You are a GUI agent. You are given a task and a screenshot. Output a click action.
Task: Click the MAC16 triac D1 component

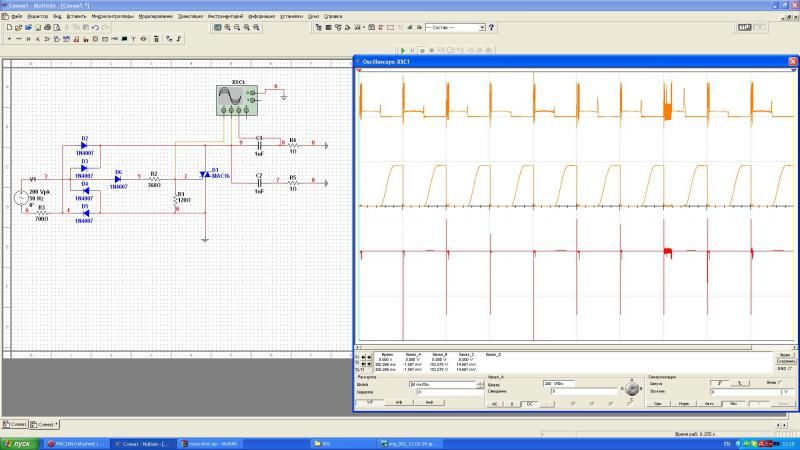tap(206, 175)
